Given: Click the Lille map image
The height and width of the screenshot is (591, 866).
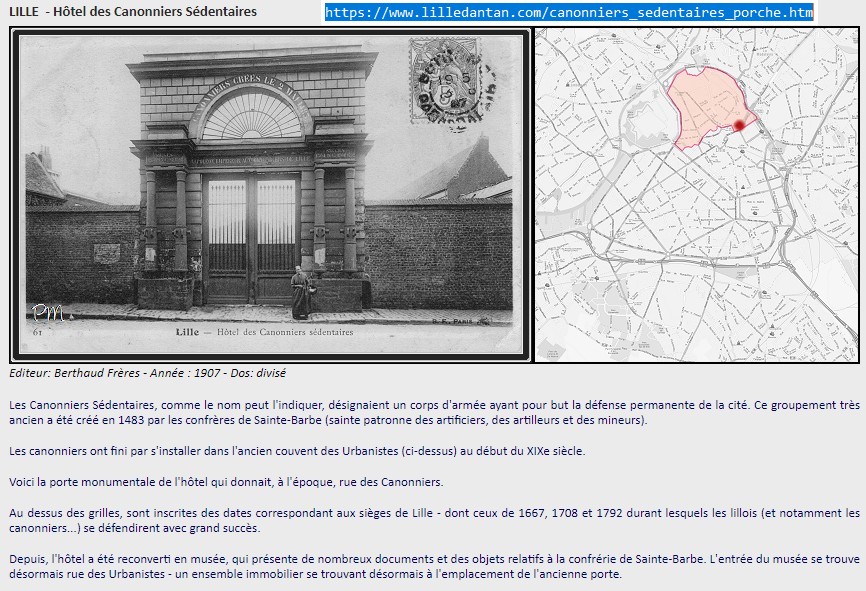Looking at the screenshot, I should (x=696, y=195).
